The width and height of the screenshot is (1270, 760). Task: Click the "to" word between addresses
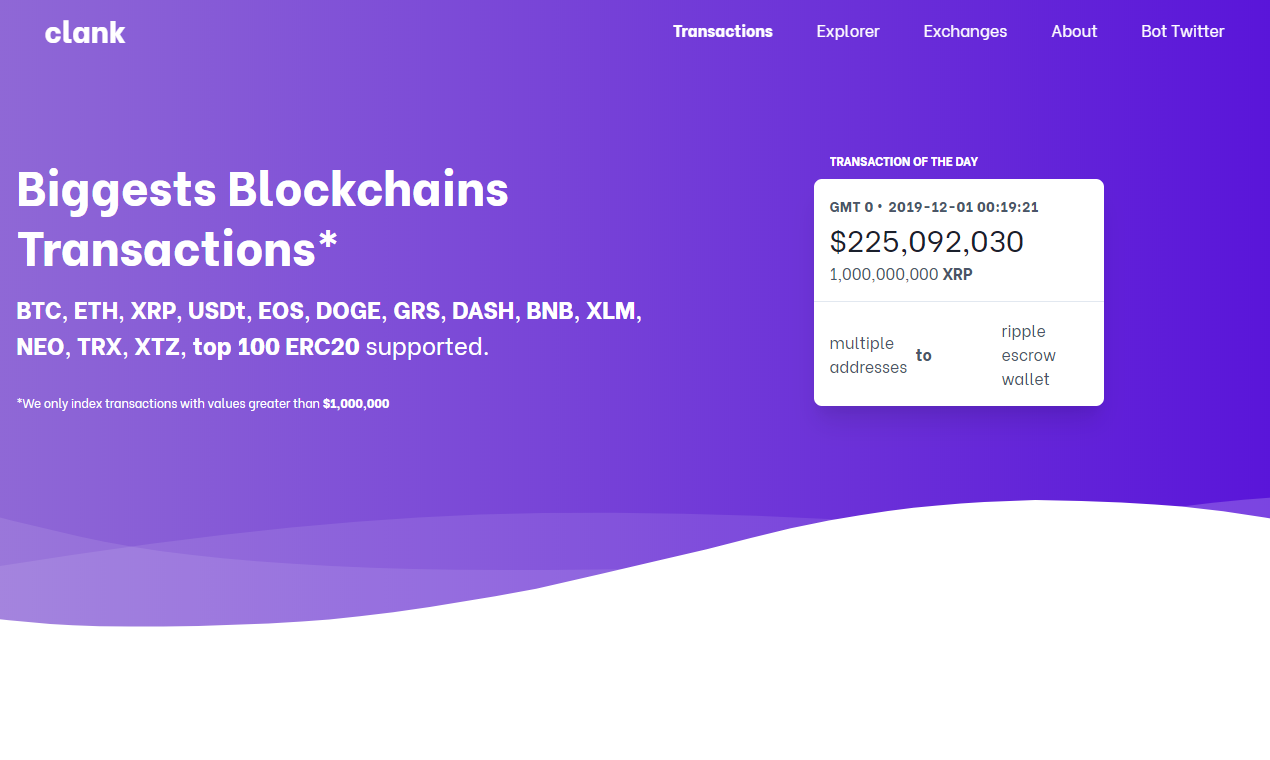tap(923, 355)
